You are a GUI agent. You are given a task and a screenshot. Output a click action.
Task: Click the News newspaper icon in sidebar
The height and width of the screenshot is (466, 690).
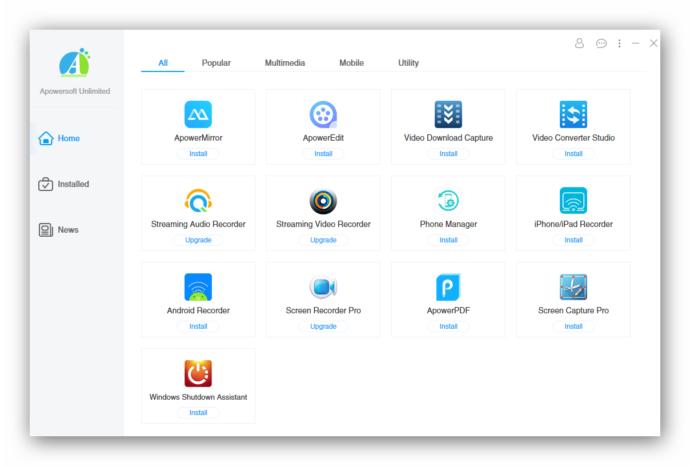45,230
